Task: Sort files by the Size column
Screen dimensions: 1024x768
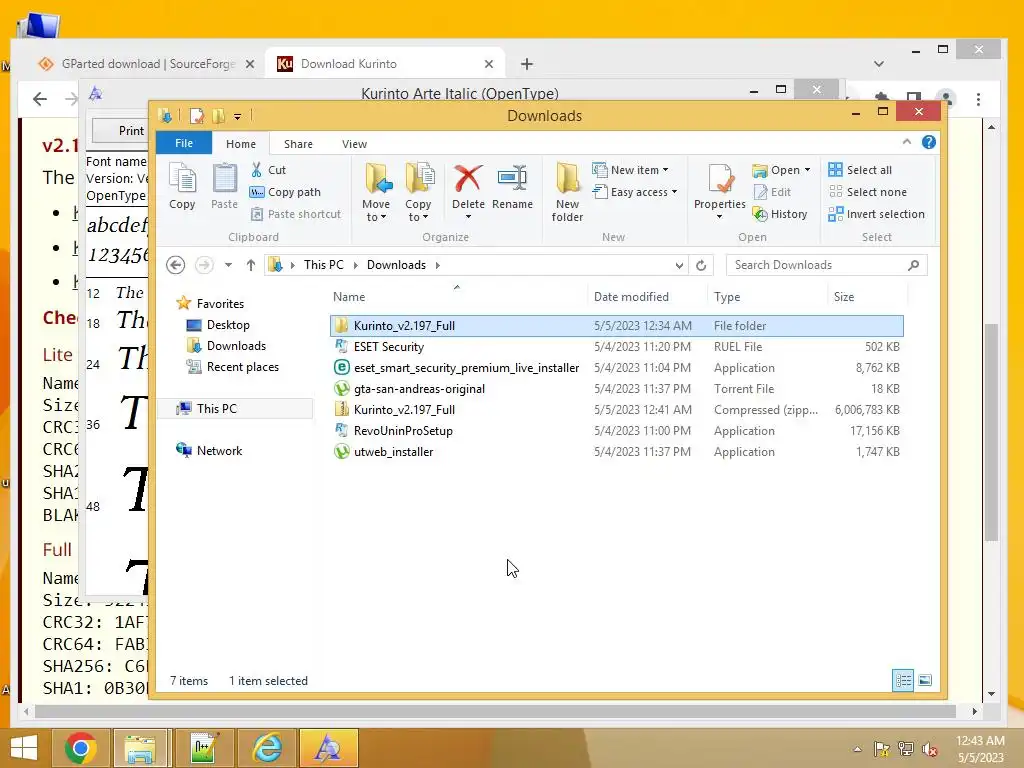Action: point(867,296)
